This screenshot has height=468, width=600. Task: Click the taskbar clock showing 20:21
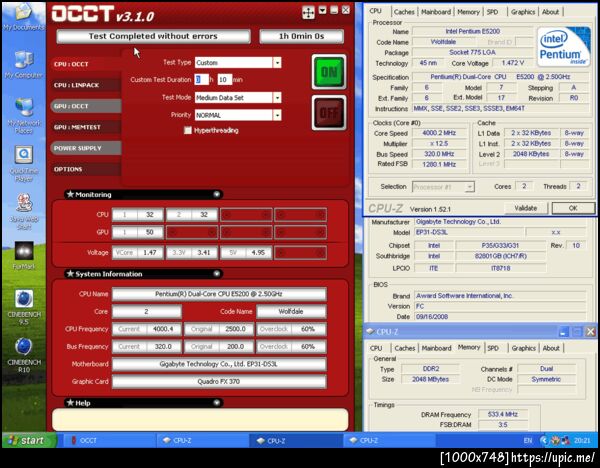click(x=582, y=441)
